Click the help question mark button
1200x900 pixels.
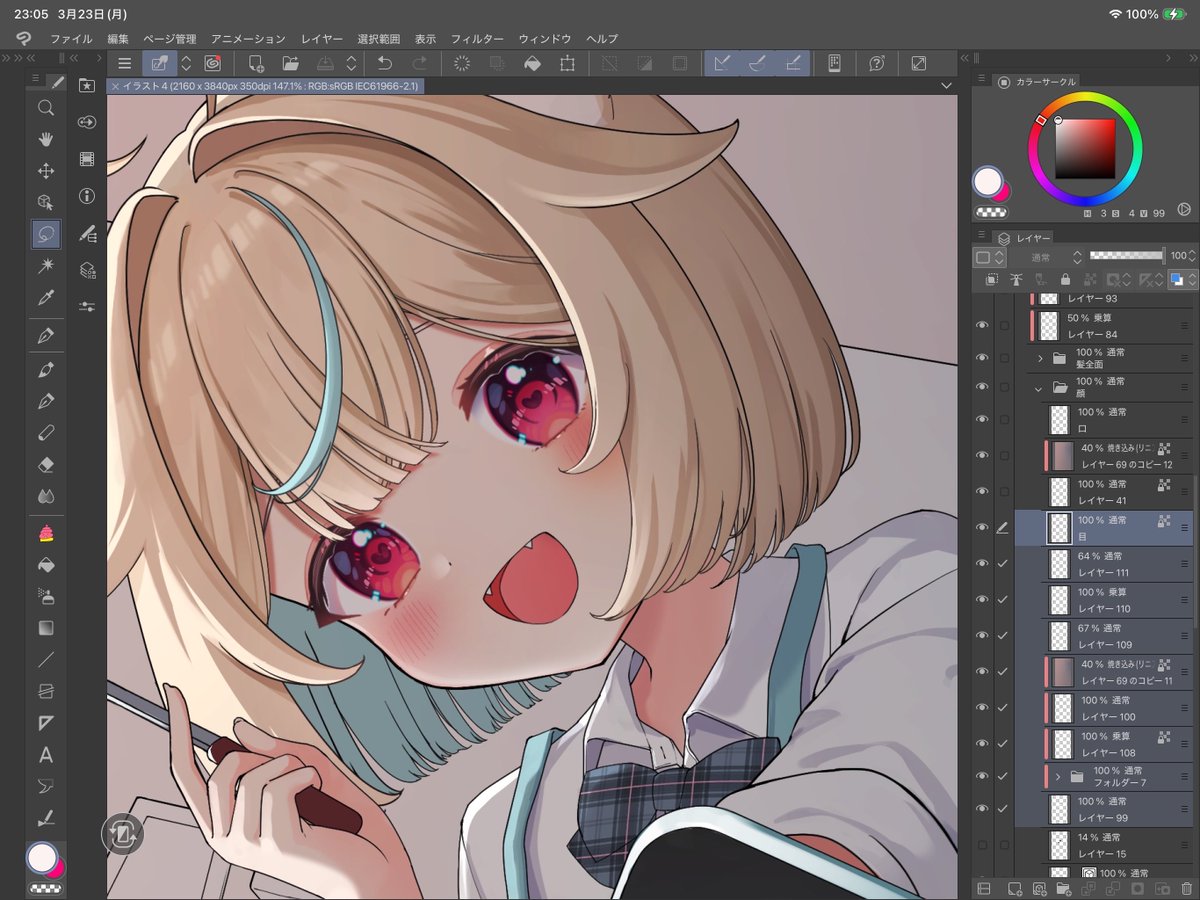[878, 62]
